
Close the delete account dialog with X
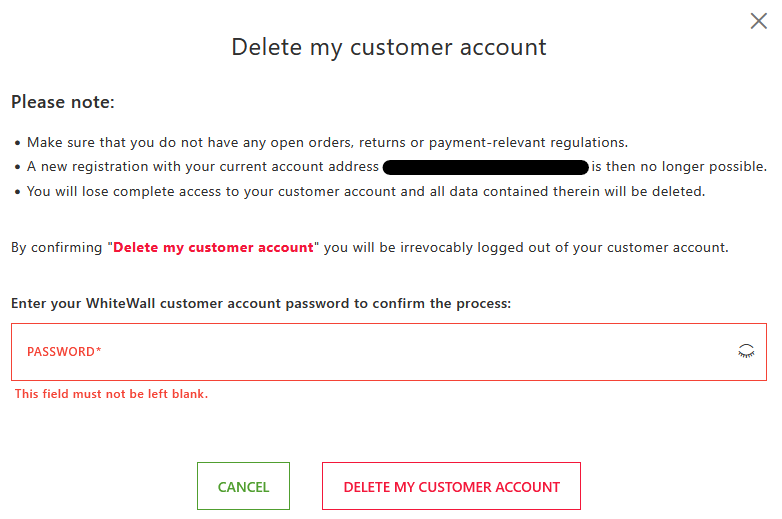[759, 21]
